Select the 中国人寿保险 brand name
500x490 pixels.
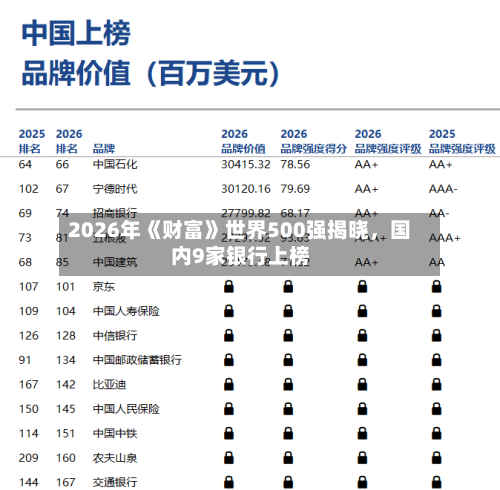pyautogui.click(x=126, y=311)
